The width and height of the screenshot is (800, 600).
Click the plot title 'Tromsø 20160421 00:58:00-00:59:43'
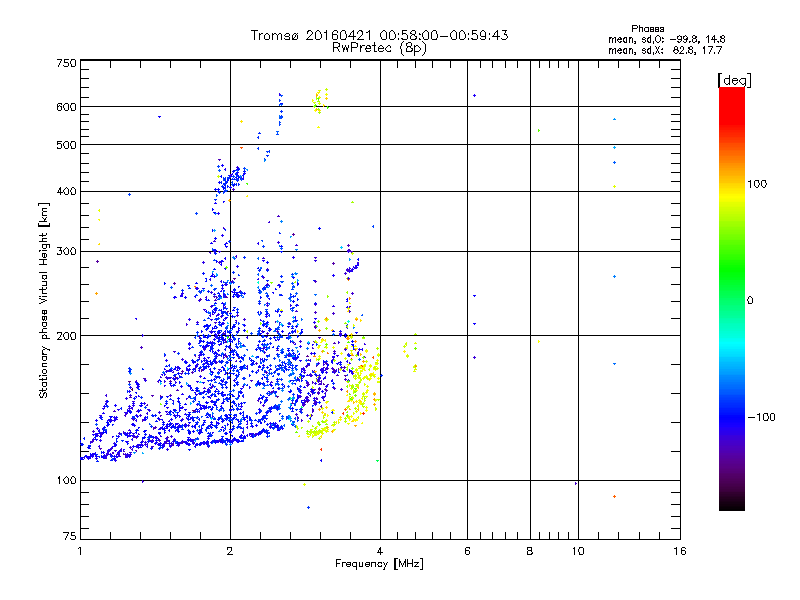coord(379,35)
